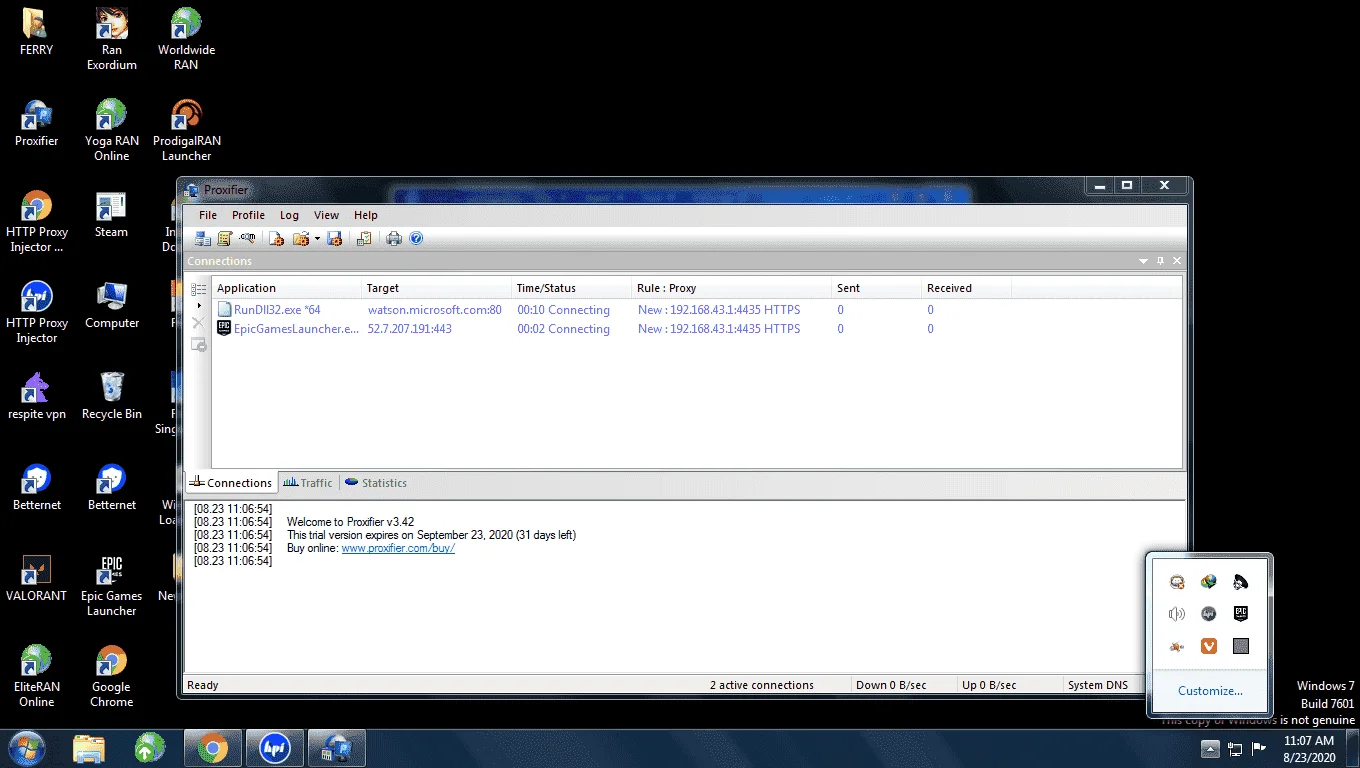Open the View menu
This screenshot has width=1360, height=768.
click(327, 215)
